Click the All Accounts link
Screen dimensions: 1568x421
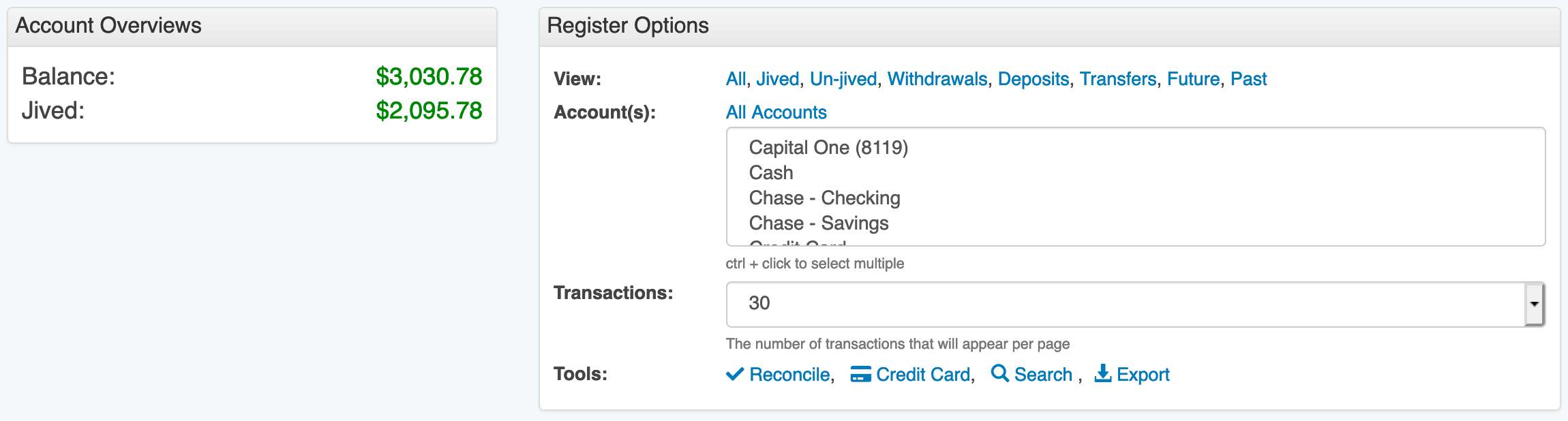click(x=776, y=112)
